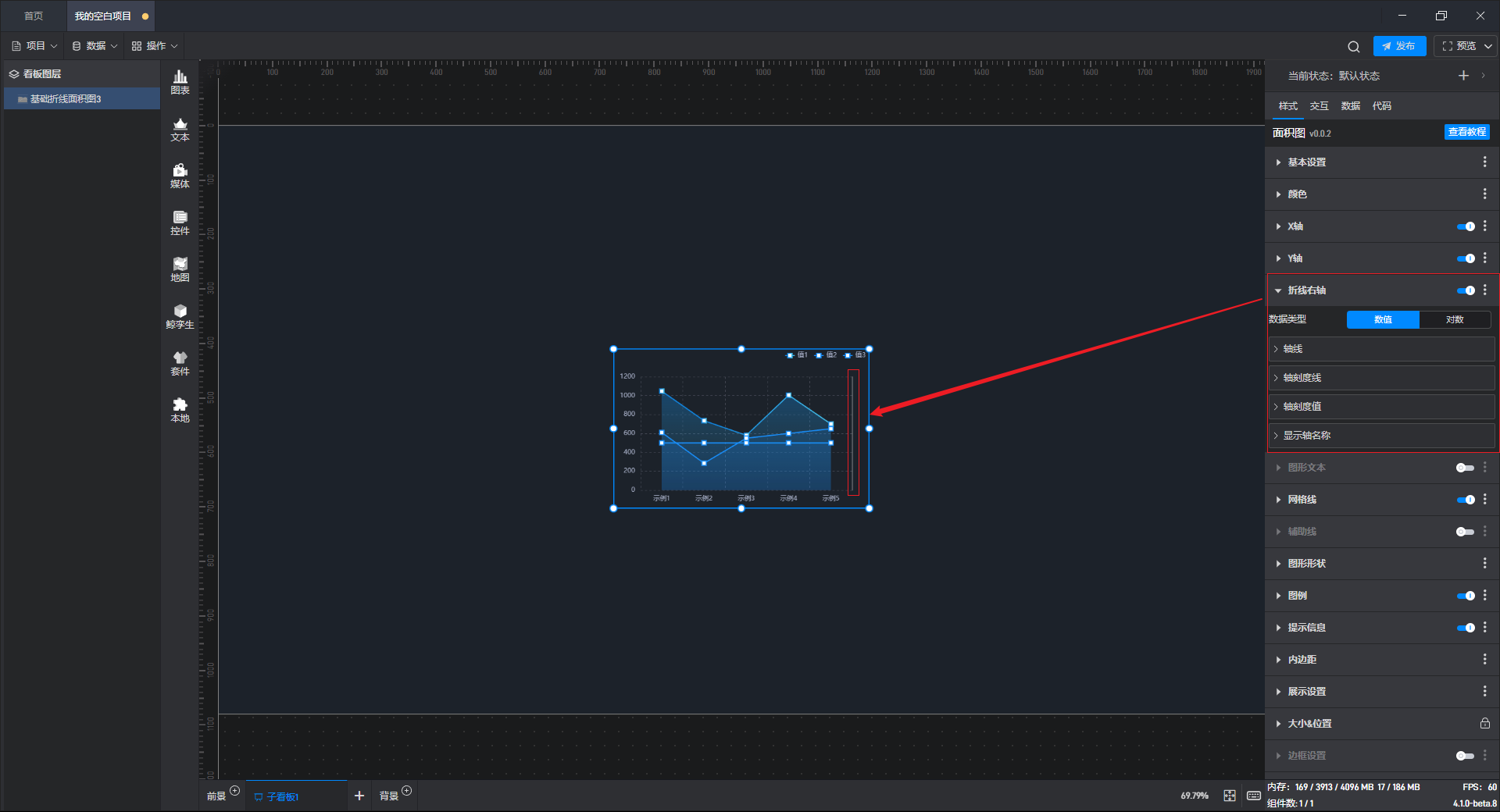
Task: Enable the 辅助线 switch
Action: pos(1466,532)
